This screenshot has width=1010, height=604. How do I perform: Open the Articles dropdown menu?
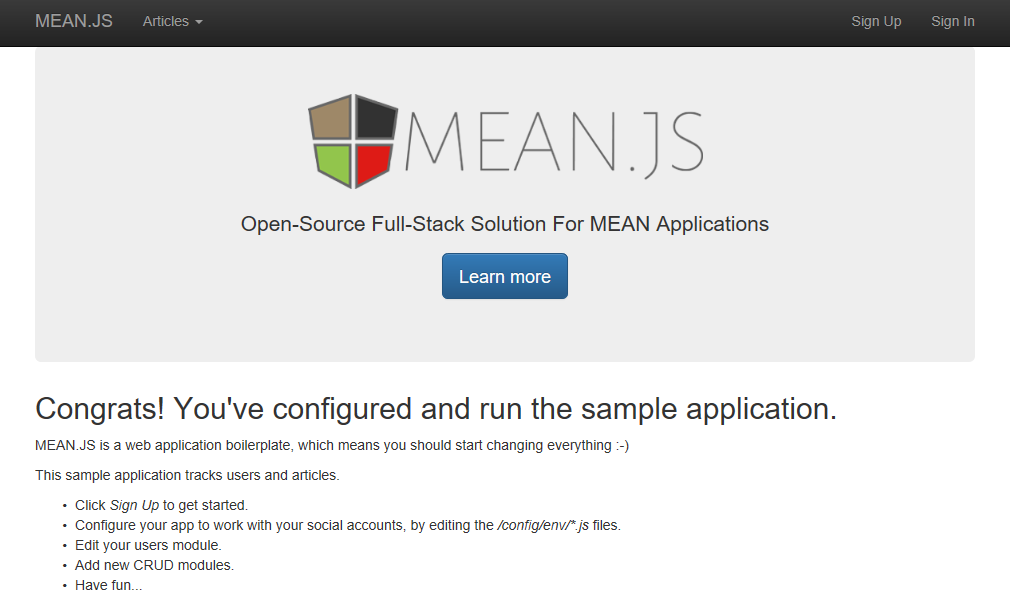click(x=172, y=21)
